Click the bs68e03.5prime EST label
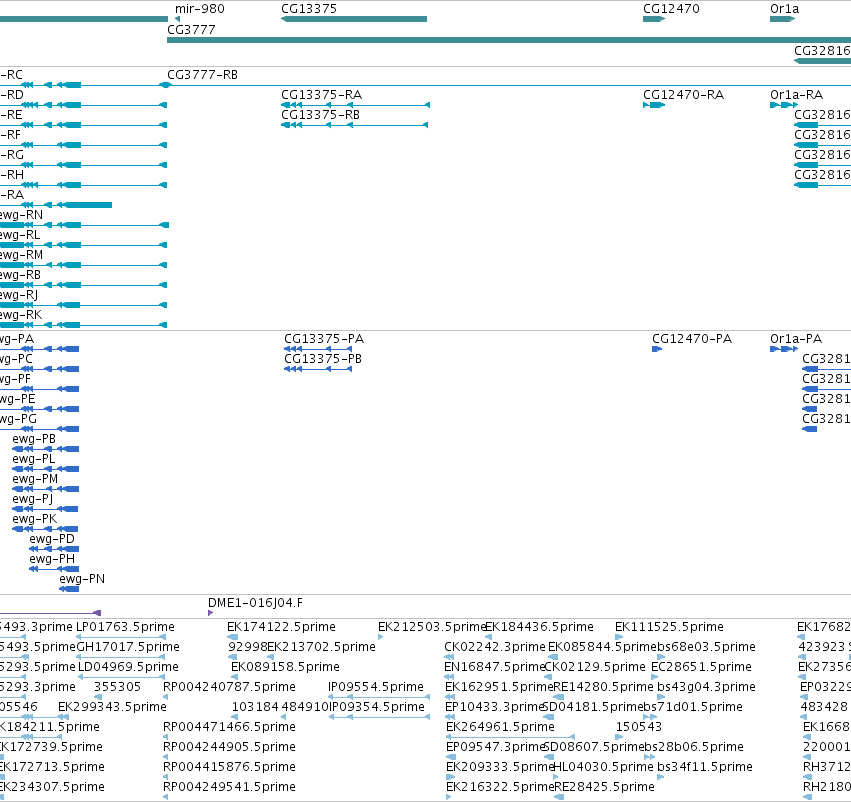Viewport: 851px width, 802px height. 706,647
